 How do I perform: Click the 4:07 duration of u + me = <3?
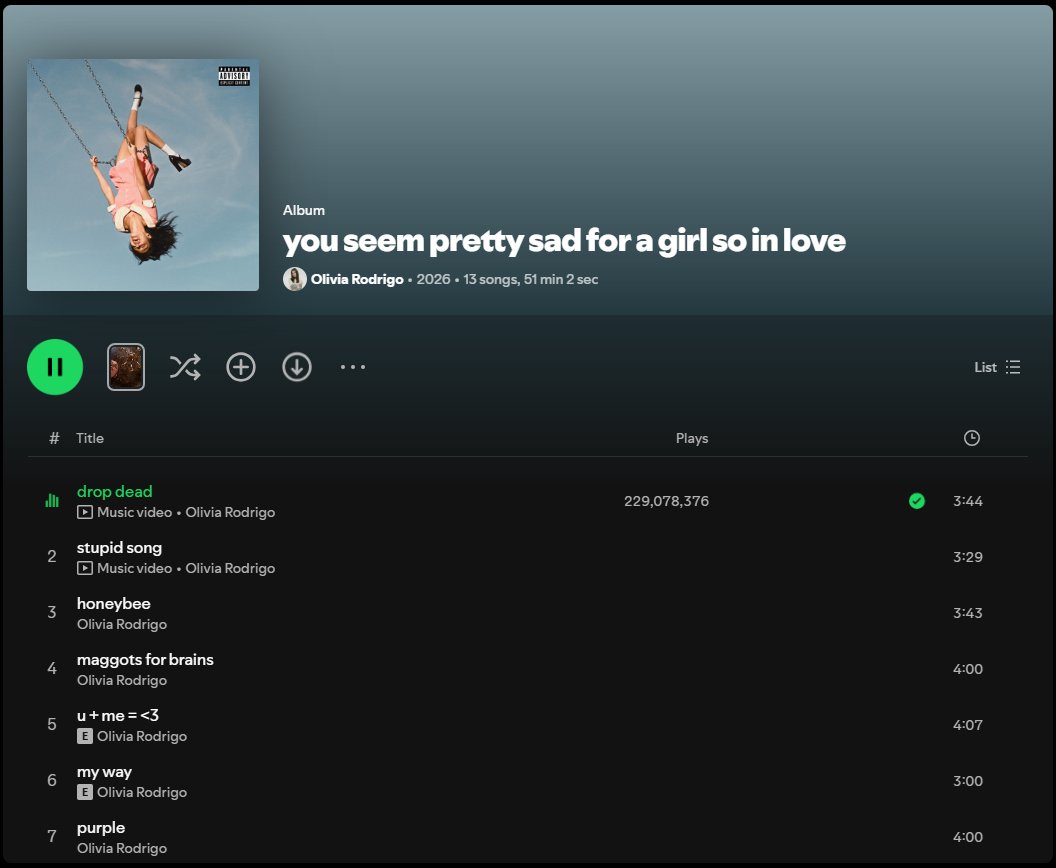[967, 725]
